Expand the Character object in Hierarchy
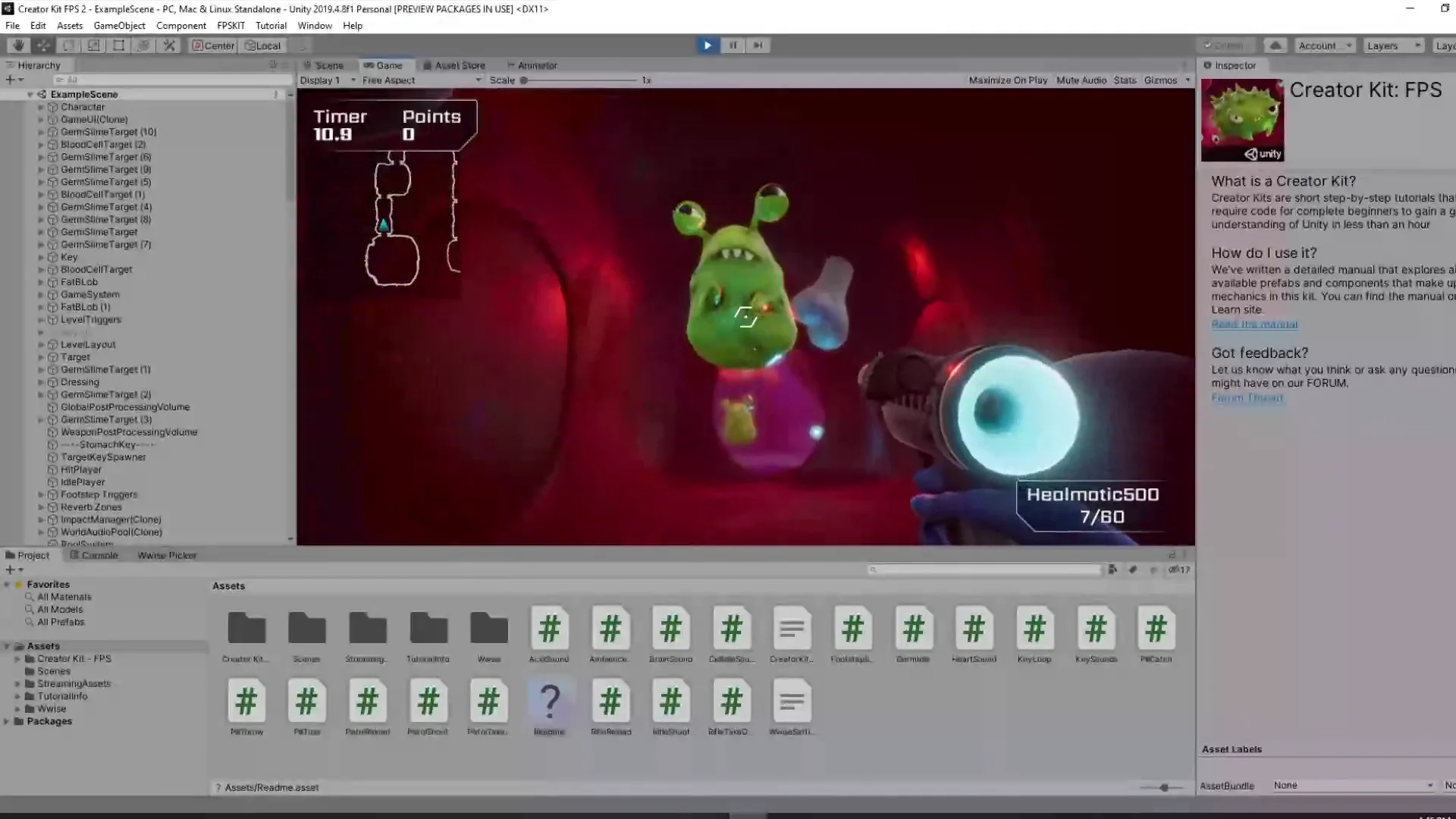 41,107
